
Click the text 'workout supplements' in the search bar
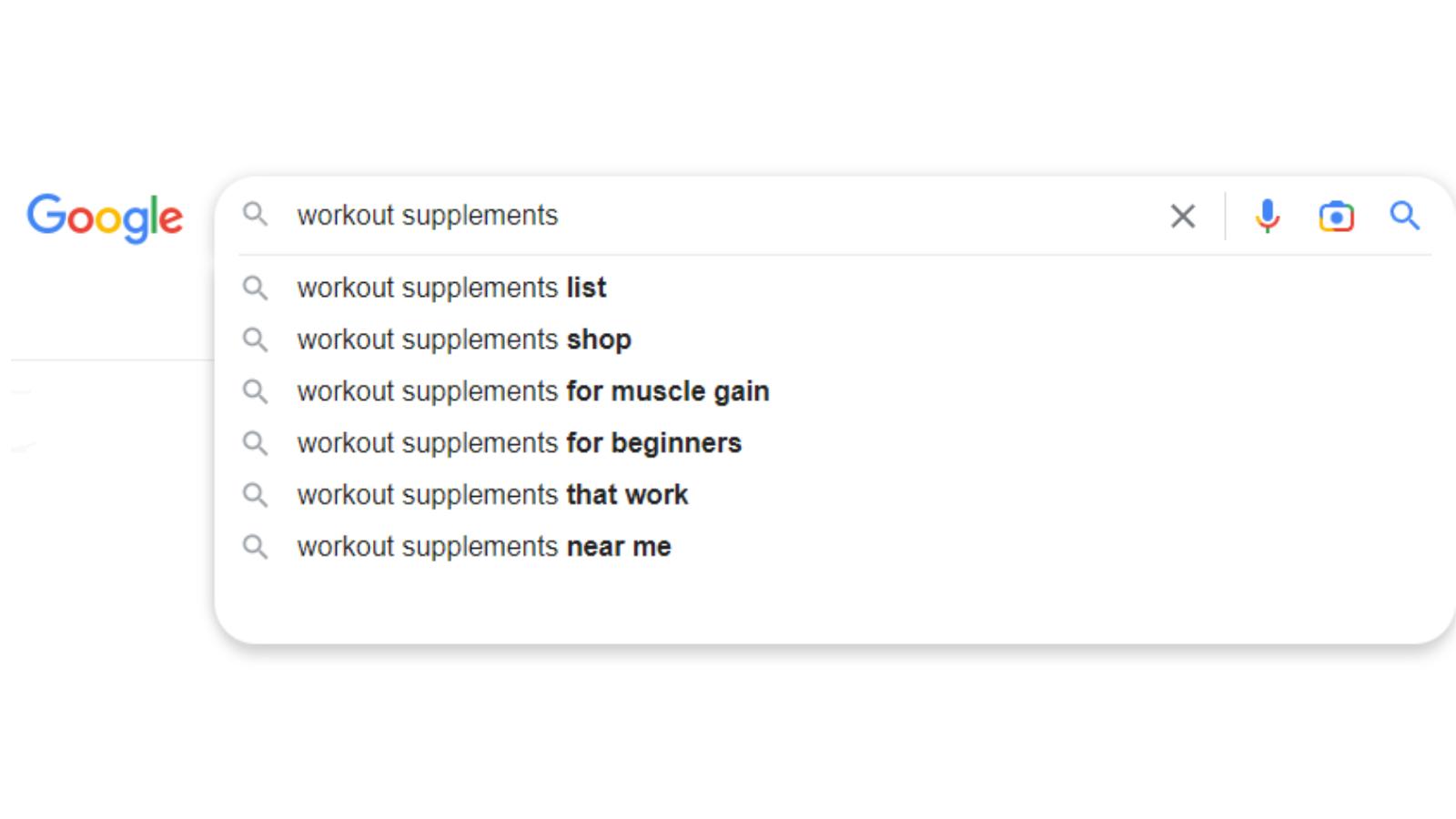pyautogui.click(x=428, y=216)
